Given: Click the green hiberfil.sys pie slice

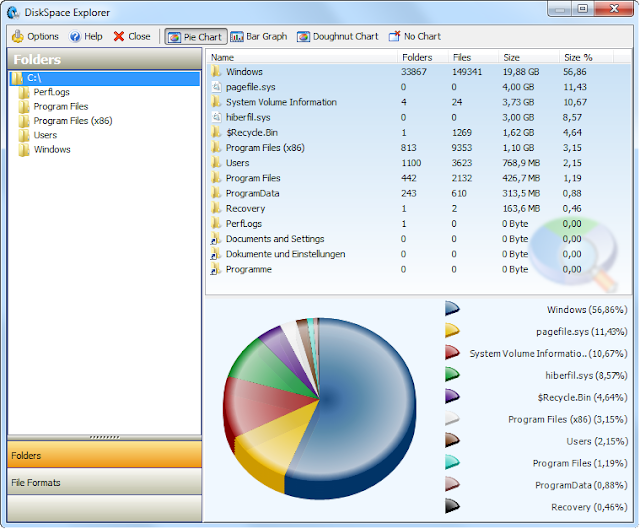Looking at the screenshot, I should tap(269, 367).
